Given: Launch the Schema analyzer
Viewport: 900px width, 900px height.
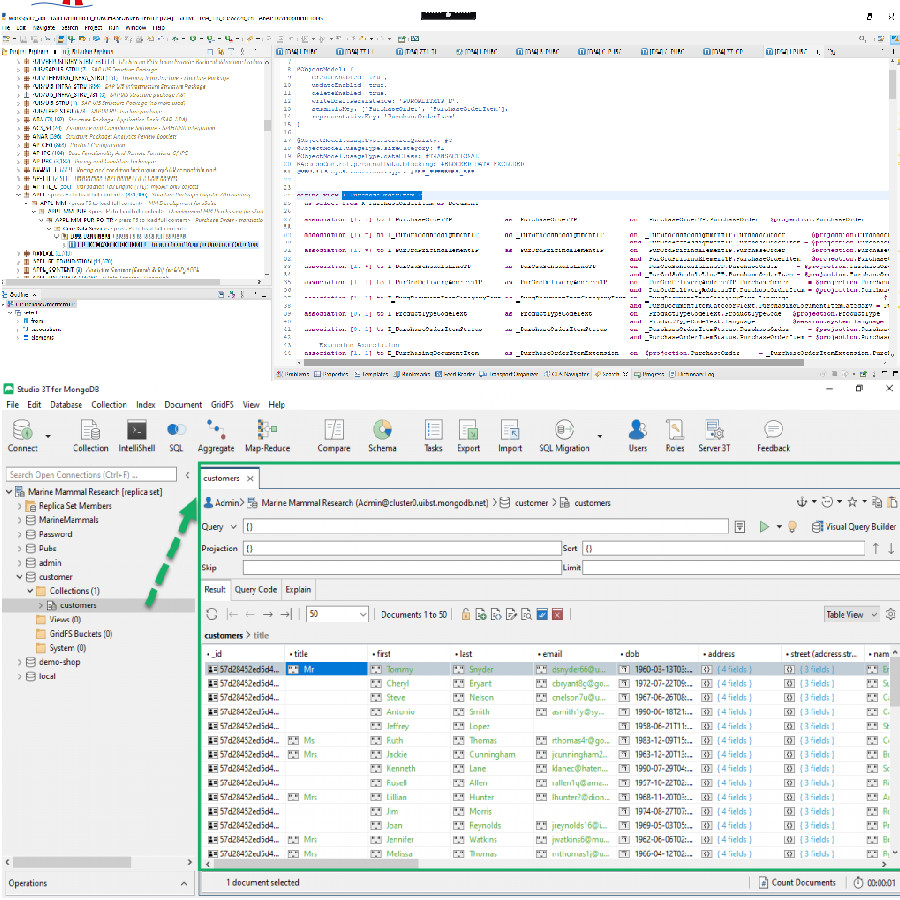Looking at the screenshot, I should [382, 432].
